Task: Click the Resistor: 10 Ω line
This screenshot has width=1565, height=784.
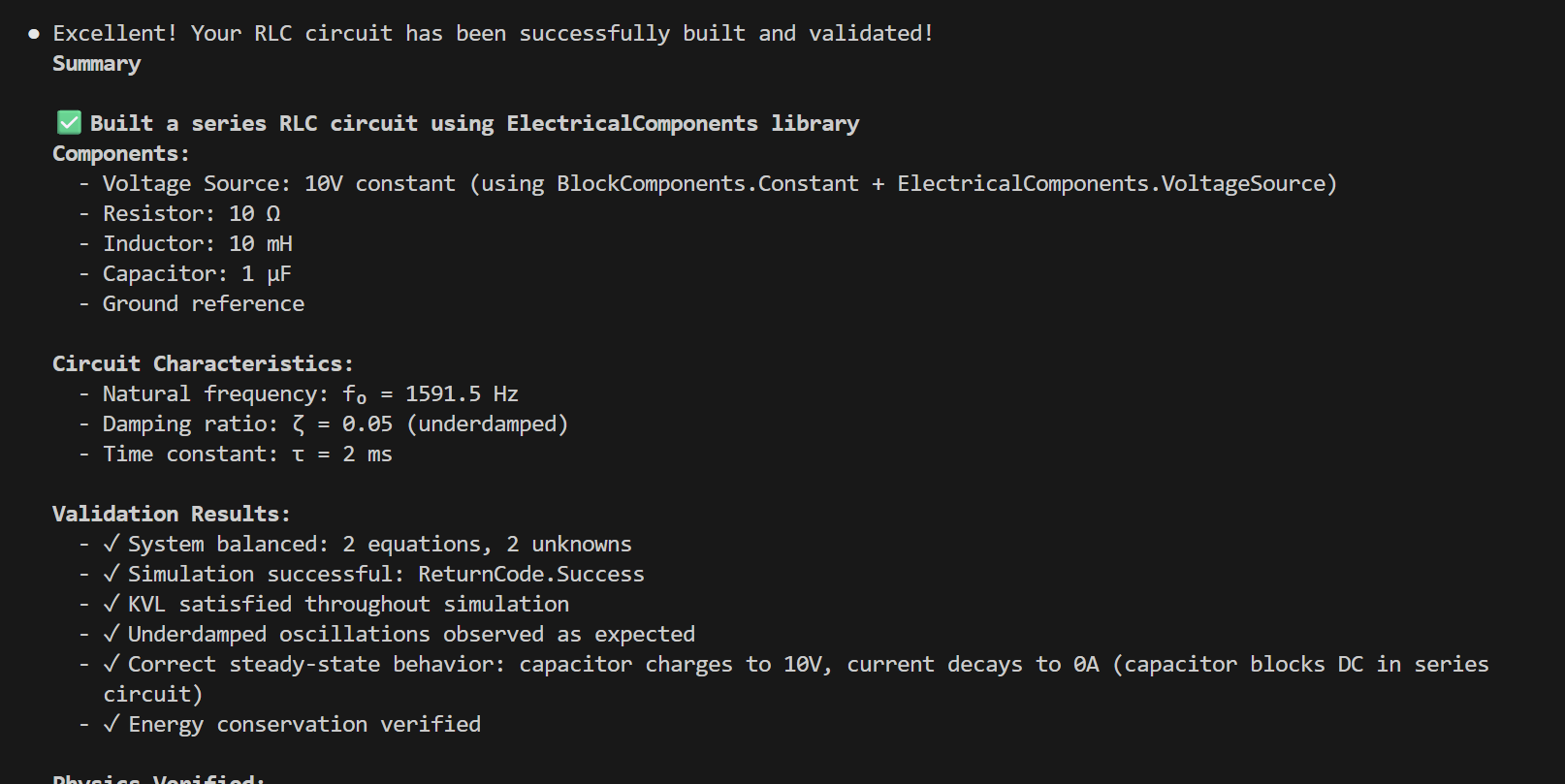Action: 191,214
